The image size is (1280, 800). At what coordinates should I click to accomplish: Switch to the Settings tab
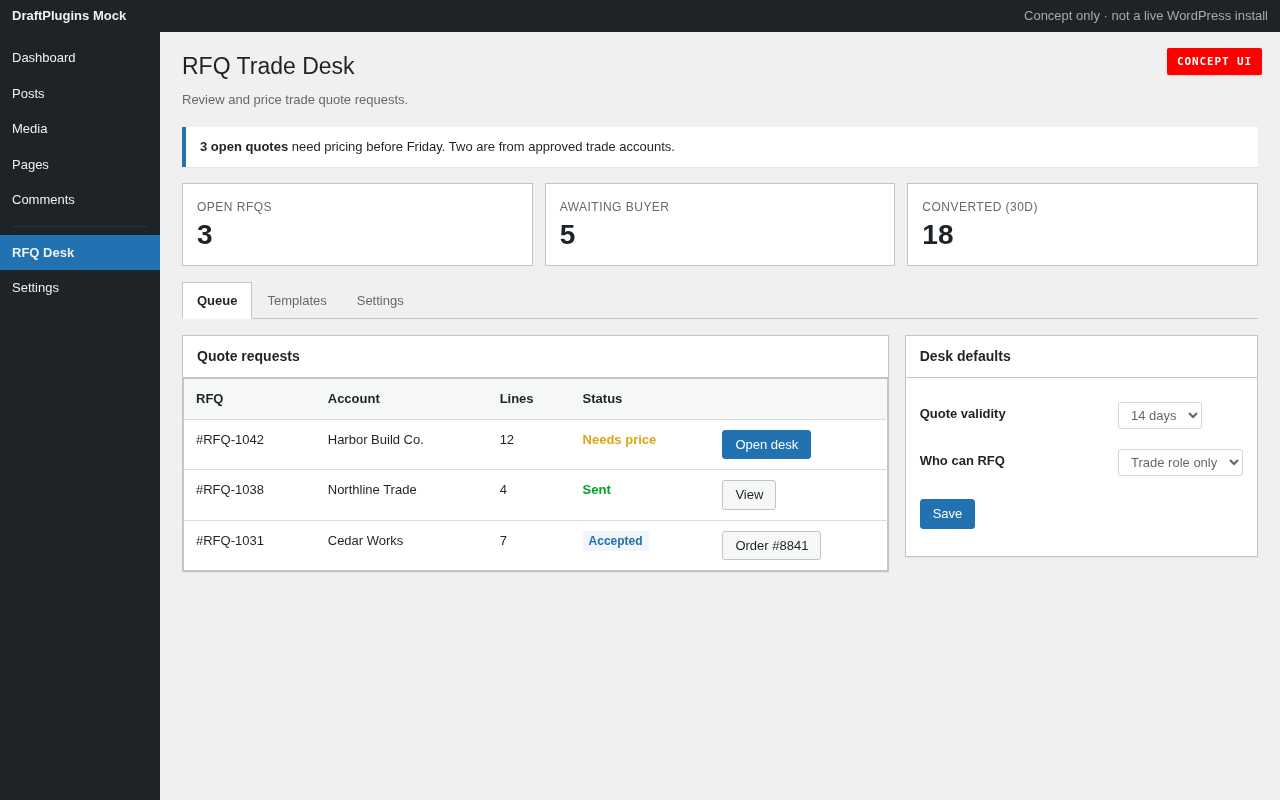(x=380, y=300)
